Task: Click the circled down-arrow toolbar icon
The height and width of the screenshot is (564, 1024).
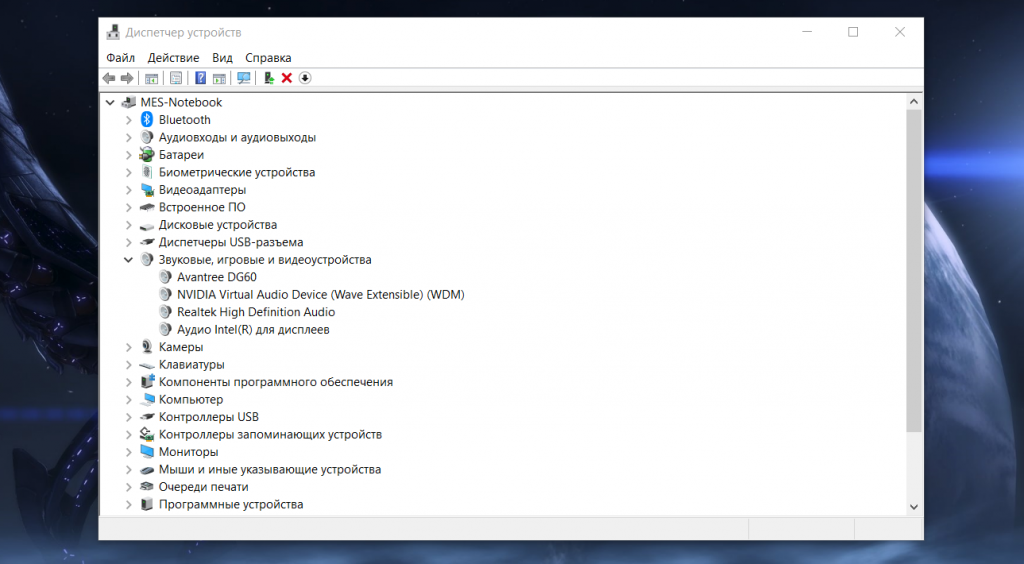Action: coord(305,78)
